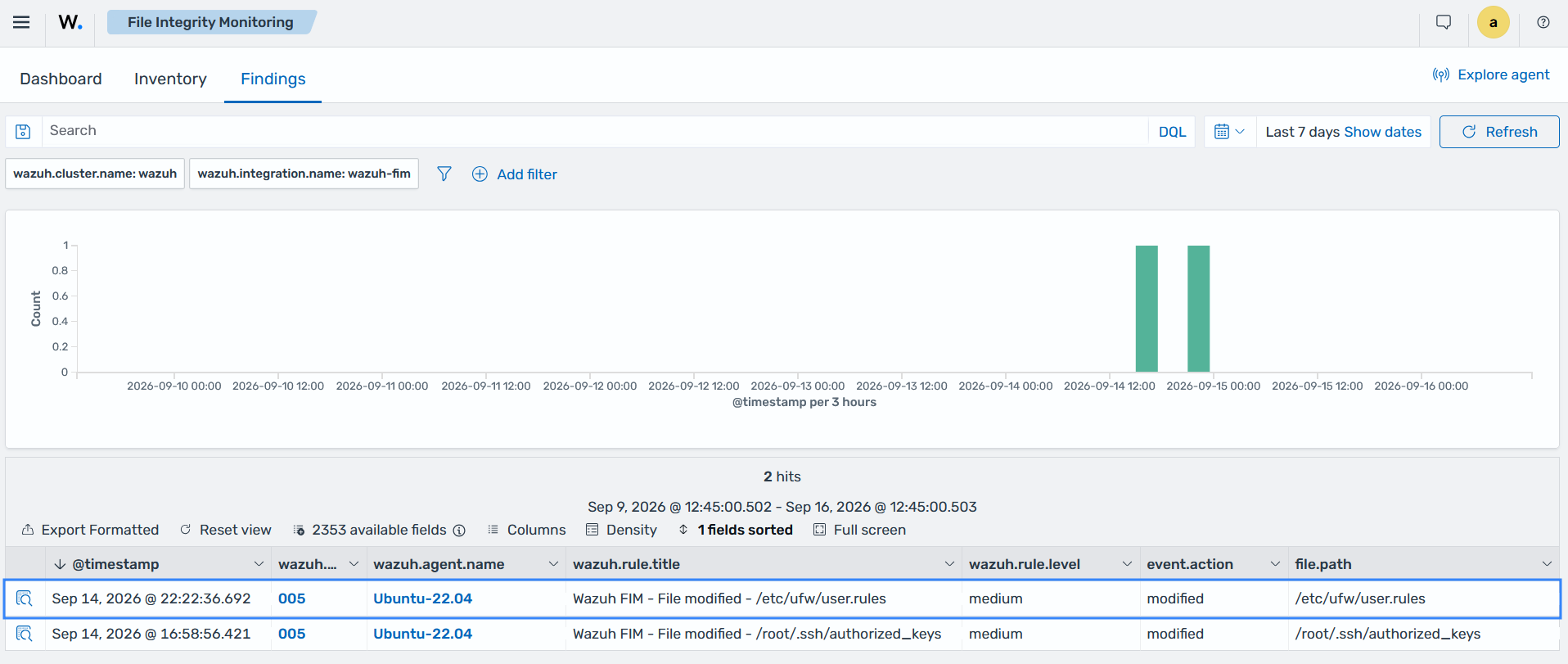
Task: Switch to the Inventory tab
Action: click(170, 79)
